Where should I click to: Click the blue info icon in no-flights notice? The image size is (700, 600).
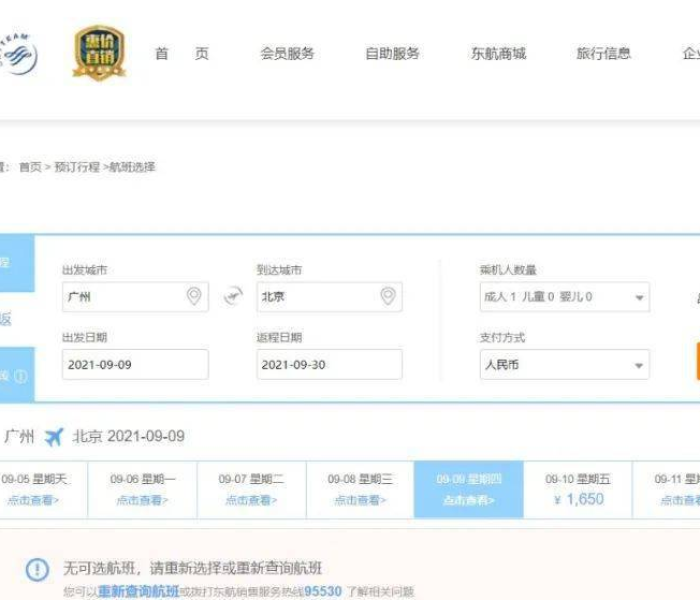pos(37,570)
